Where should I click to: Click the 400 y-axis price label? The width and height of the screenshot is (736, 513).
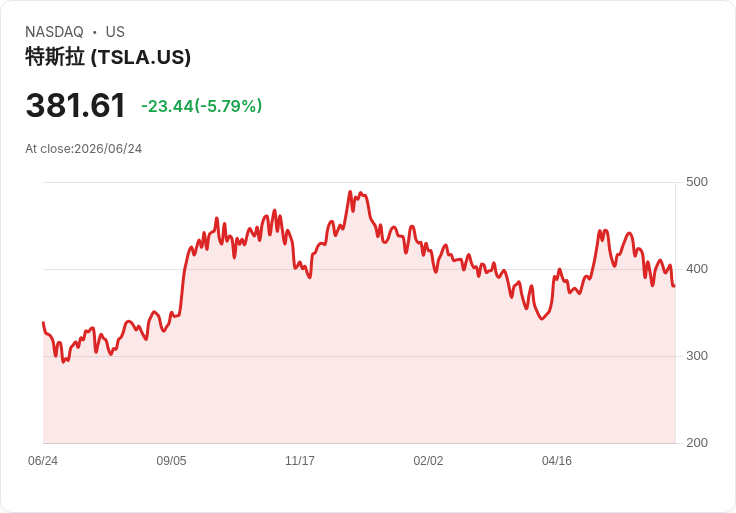point(697,269)
